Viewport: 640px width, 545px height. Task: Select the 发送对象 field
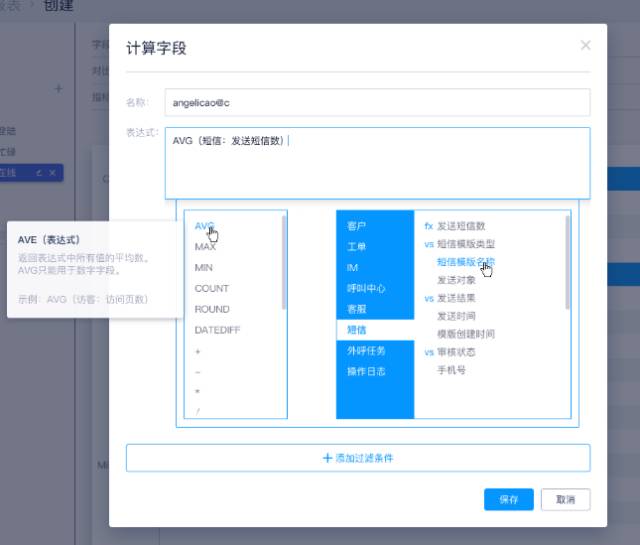[456, 280]
